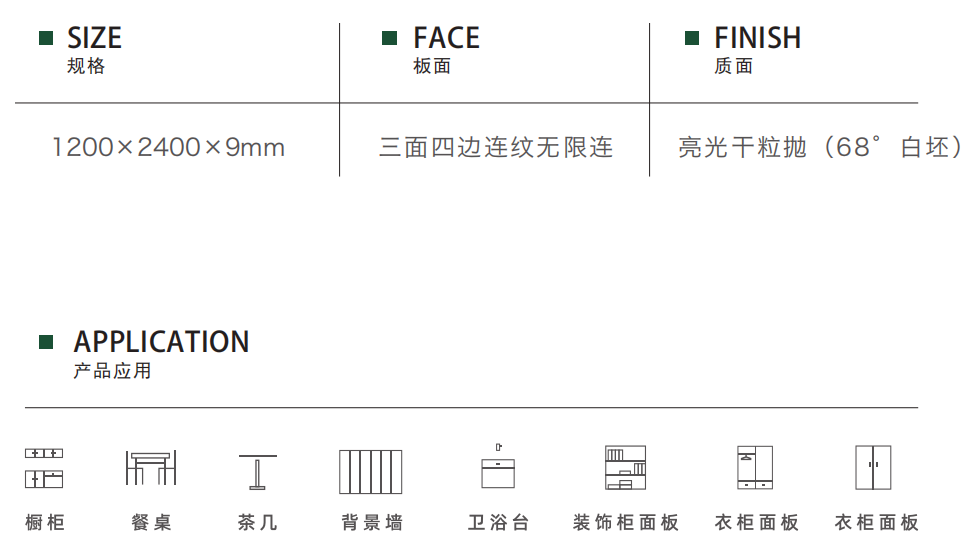Click the kitchen cabinet (橱柜) icon
The height and width of the screenshot is (556, 979).
click(44, 468)
